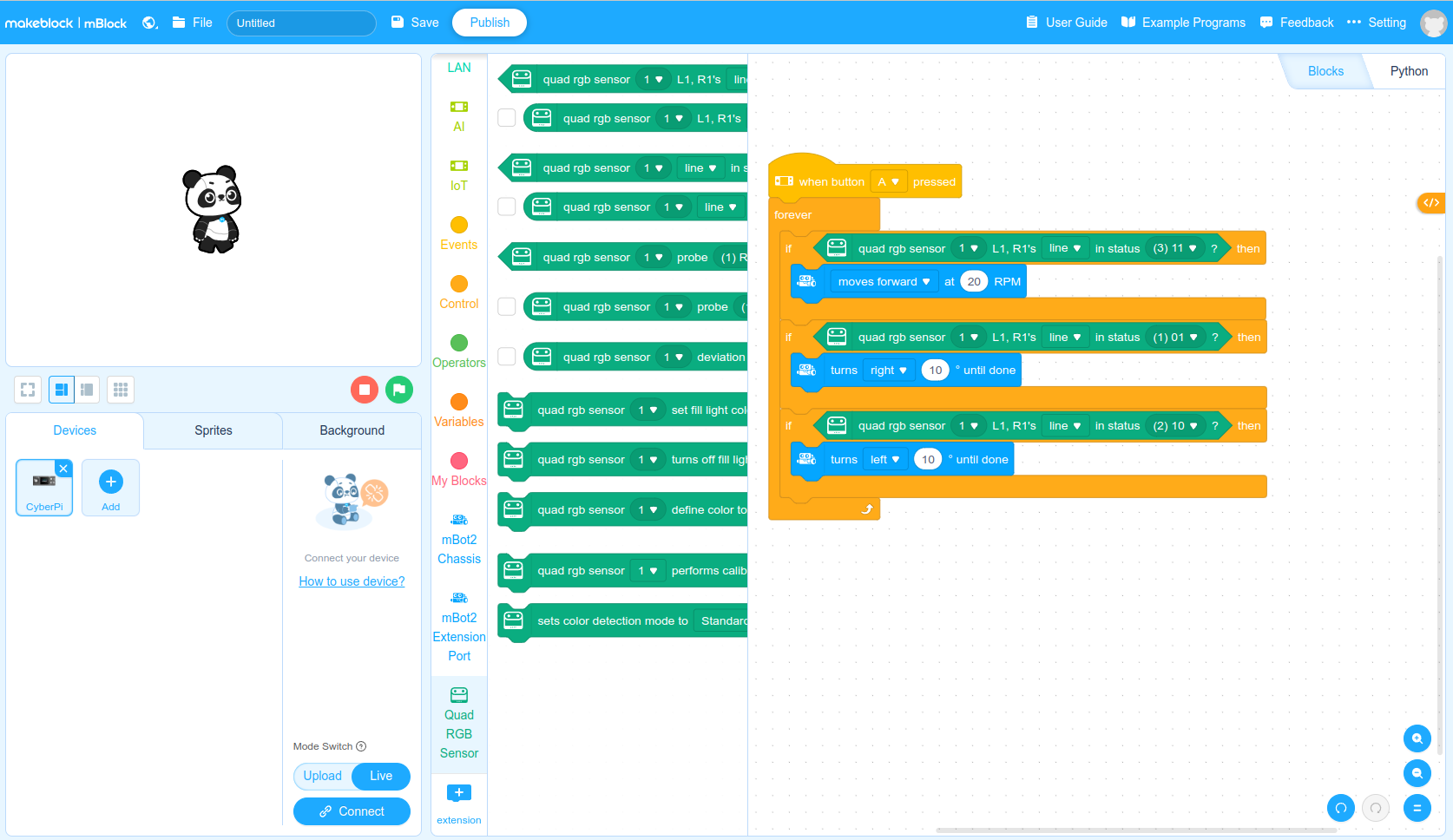Switch to the Python tab
This screenshot has width=1453, height=840.
point(1409,71)
